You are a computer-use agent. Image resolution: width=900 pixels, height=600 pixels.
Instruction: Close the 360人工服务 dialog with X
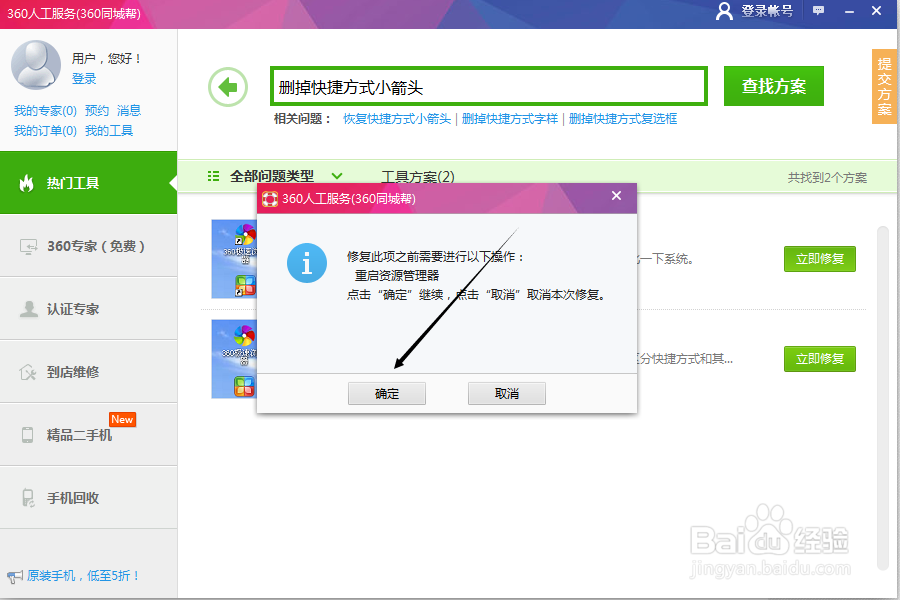coord(616,196)
